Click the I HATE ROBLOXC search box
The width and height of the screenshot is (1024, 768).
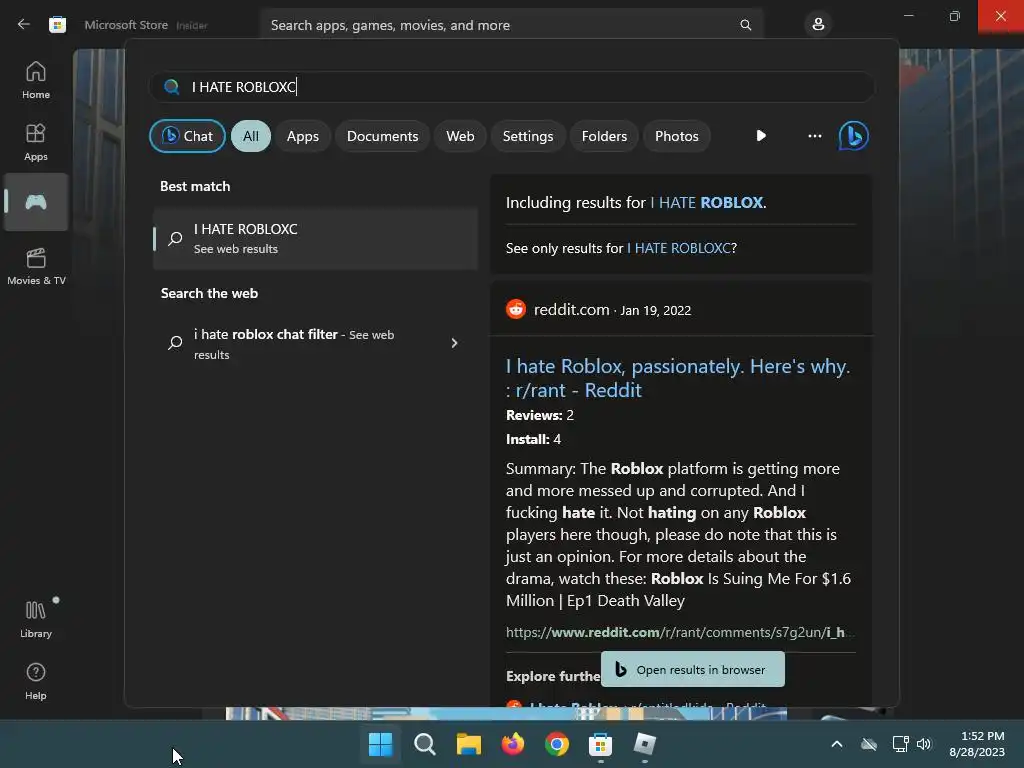click(512, 87)
